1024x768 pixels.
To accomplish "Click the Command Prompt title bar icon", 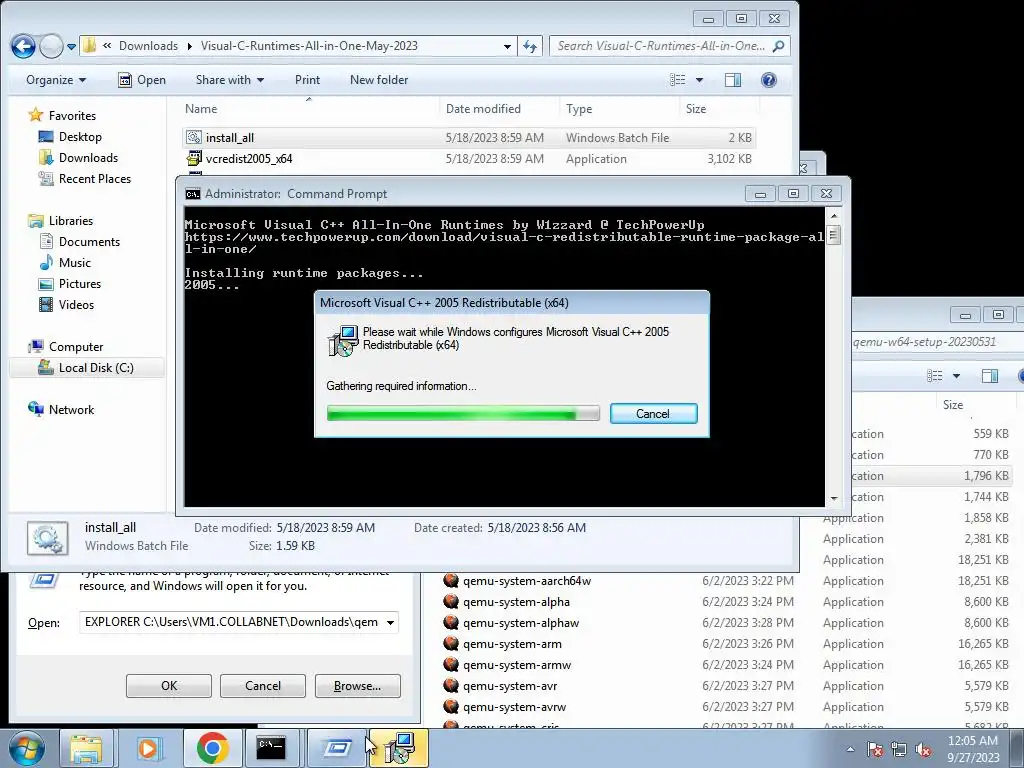I will [x=193, y=194].
